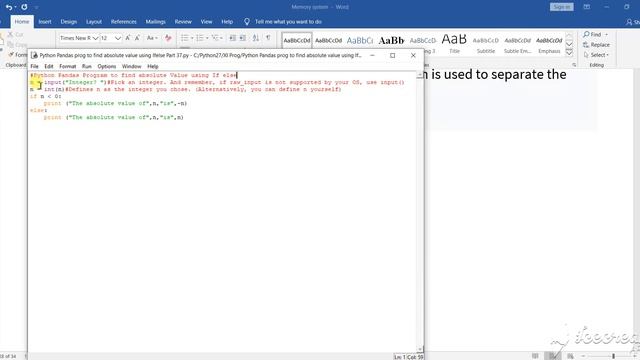Open the Window menu in the IDLE editor
640x360 pixels.
click(x=131, y=66)
